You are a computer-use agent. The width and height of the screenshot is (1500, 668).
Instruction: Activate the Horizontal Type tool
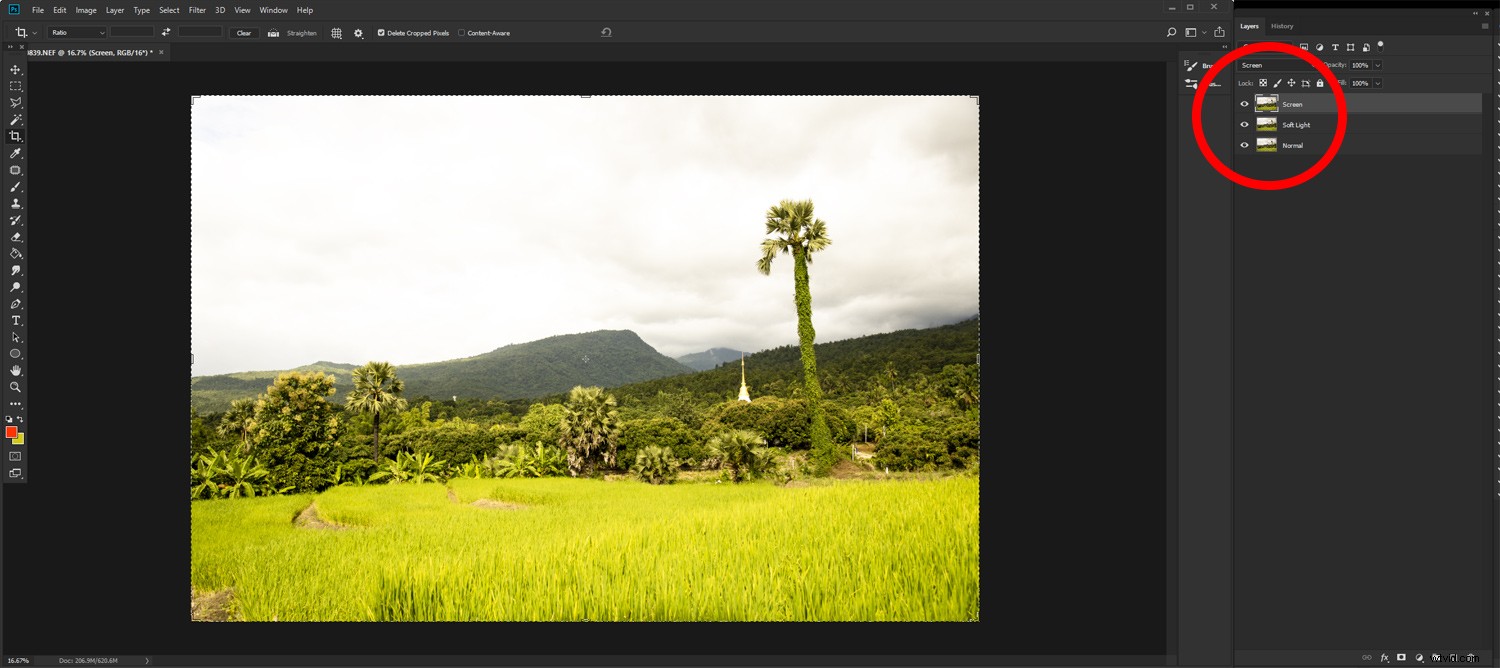(x=15, y=320)
